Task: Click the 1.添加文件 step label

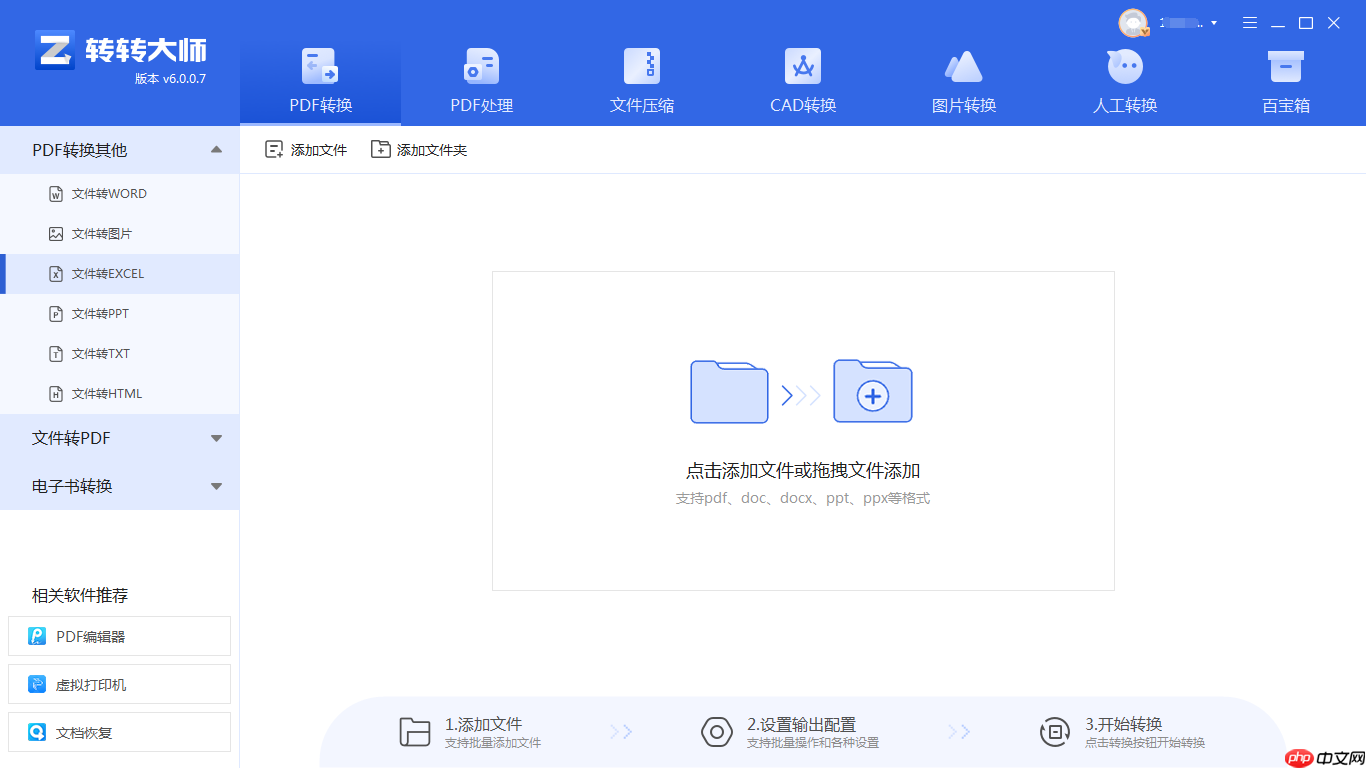Action: click(484, 724)
